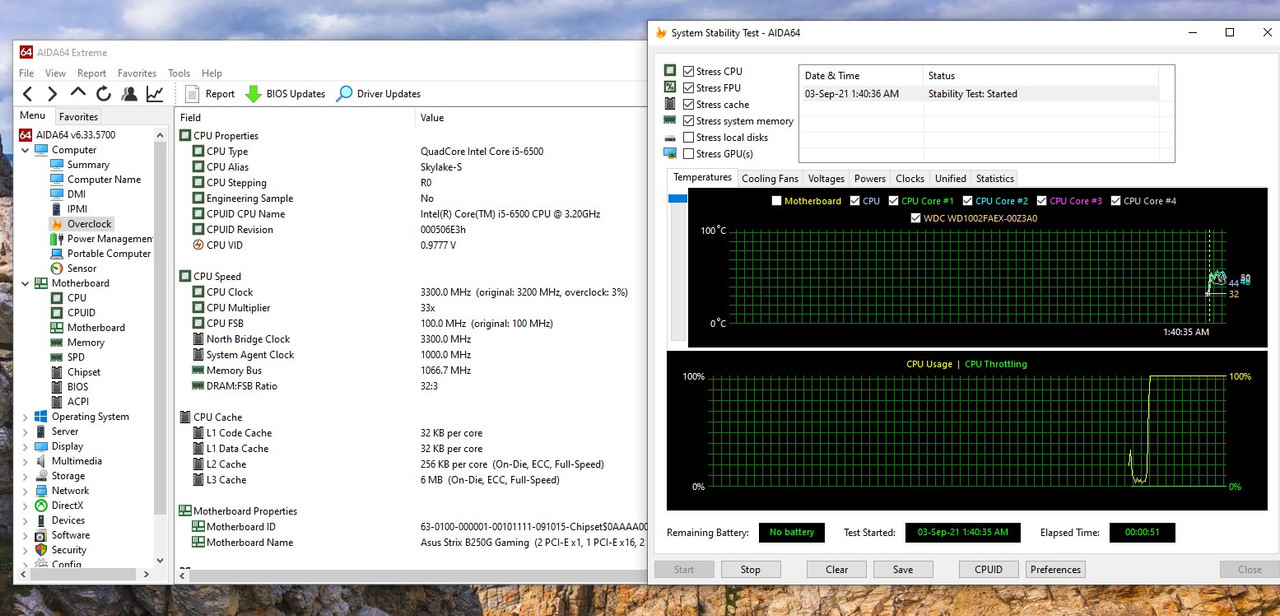
Task: Select the Stability Test: Started log row
Action: (979, 94)
